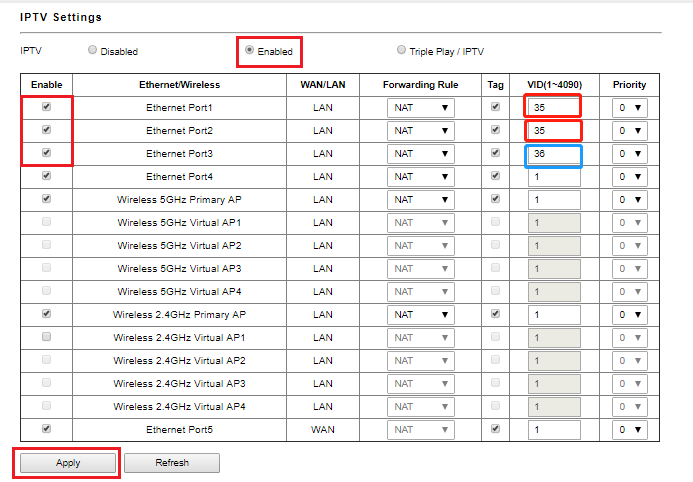
Task: Click the VID field for Ethernet Port3
Action: click(554, 154)
